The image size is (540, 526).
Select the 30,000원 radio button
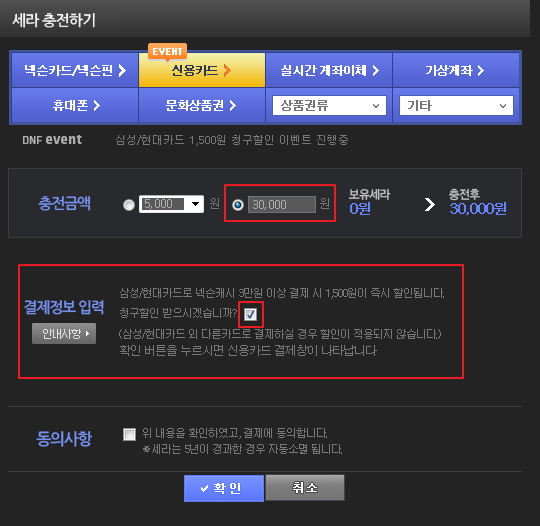(x=238, y=205)
